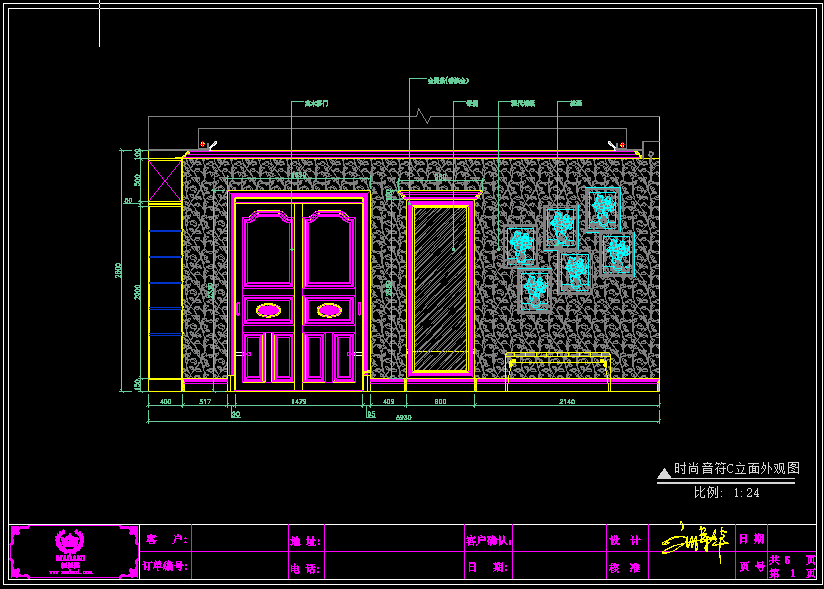Select the 2140 width dimension

pos(566,401)
